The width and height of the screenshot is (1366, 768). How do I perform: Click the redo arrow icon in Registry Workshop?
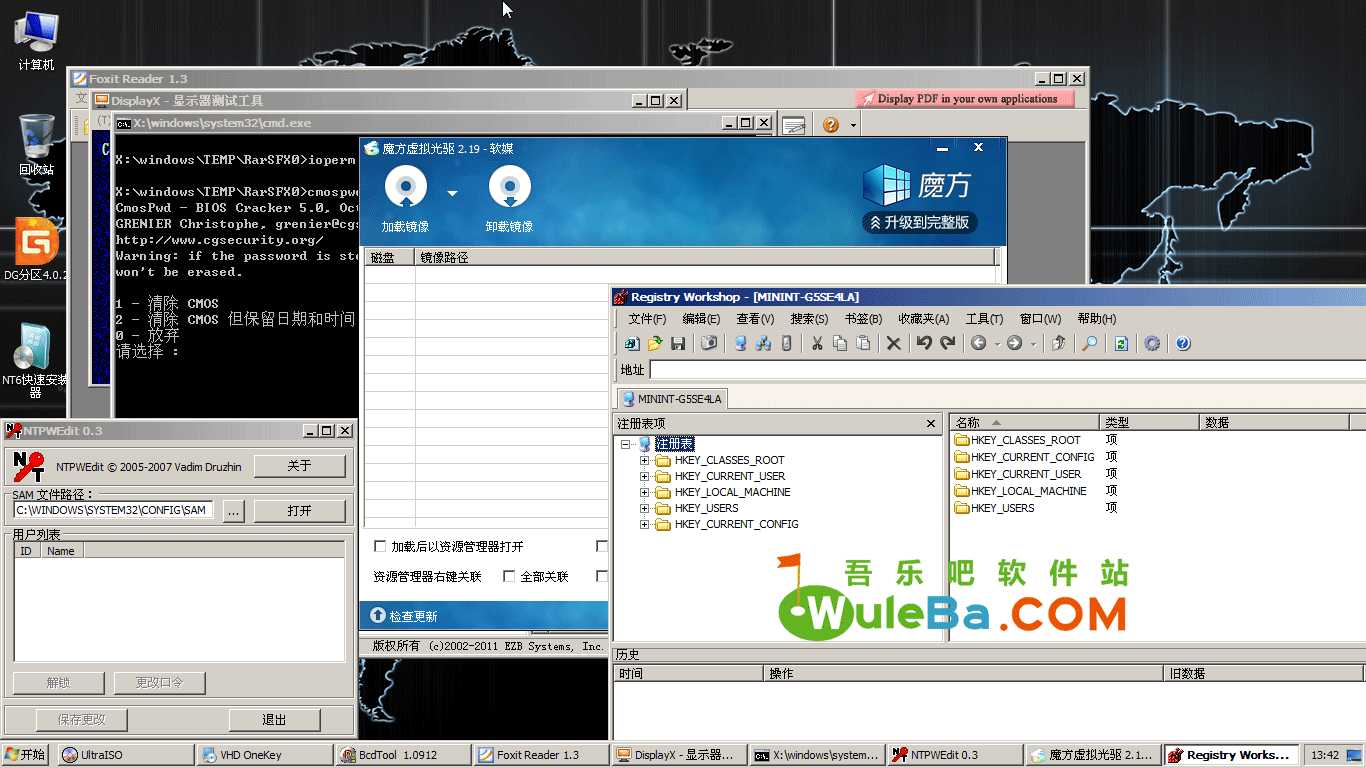pyautogui.click(x=948, y=343)
